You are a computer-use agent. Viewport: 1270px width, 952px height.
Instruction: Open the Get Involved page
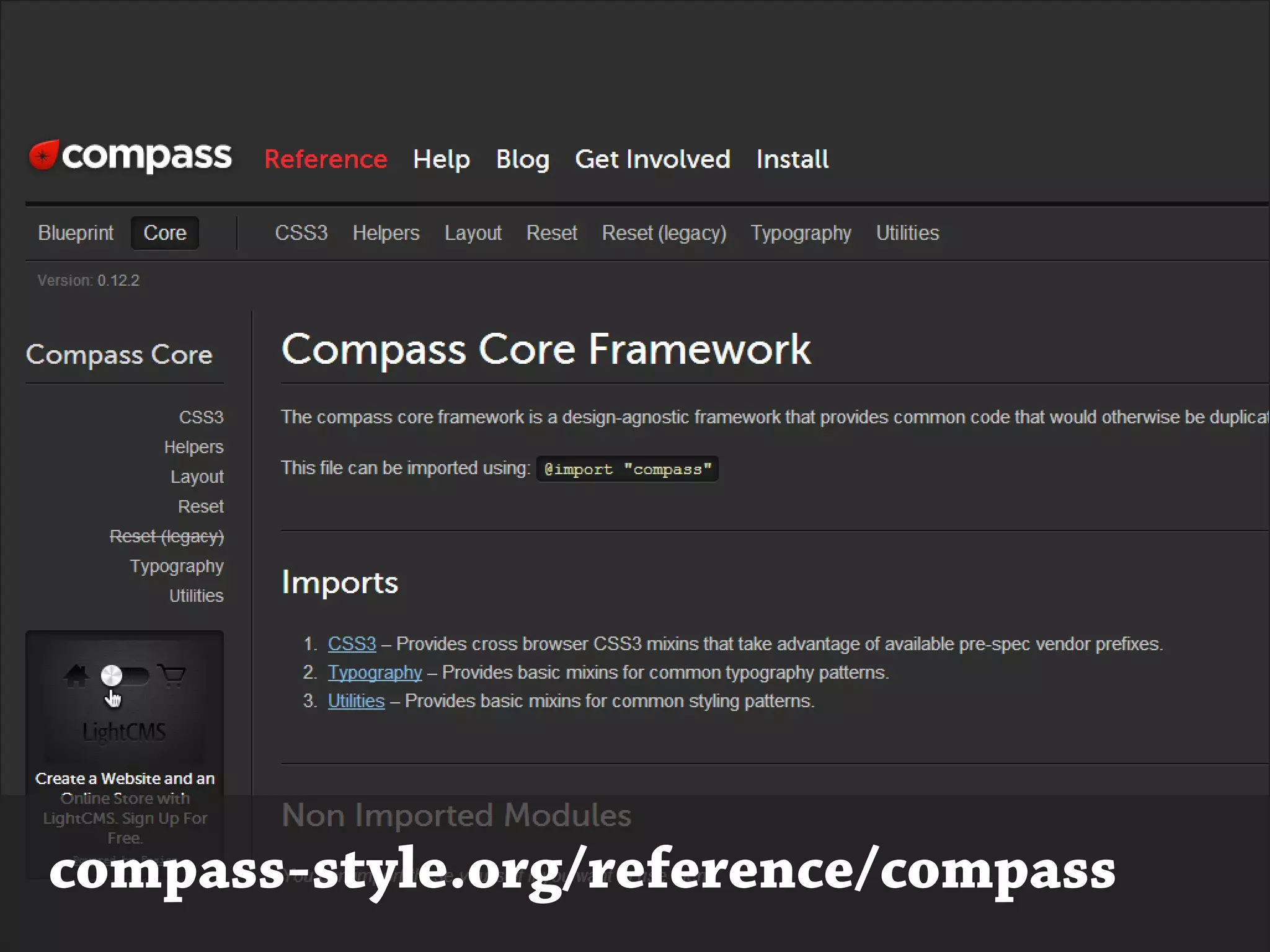(652, 159)
